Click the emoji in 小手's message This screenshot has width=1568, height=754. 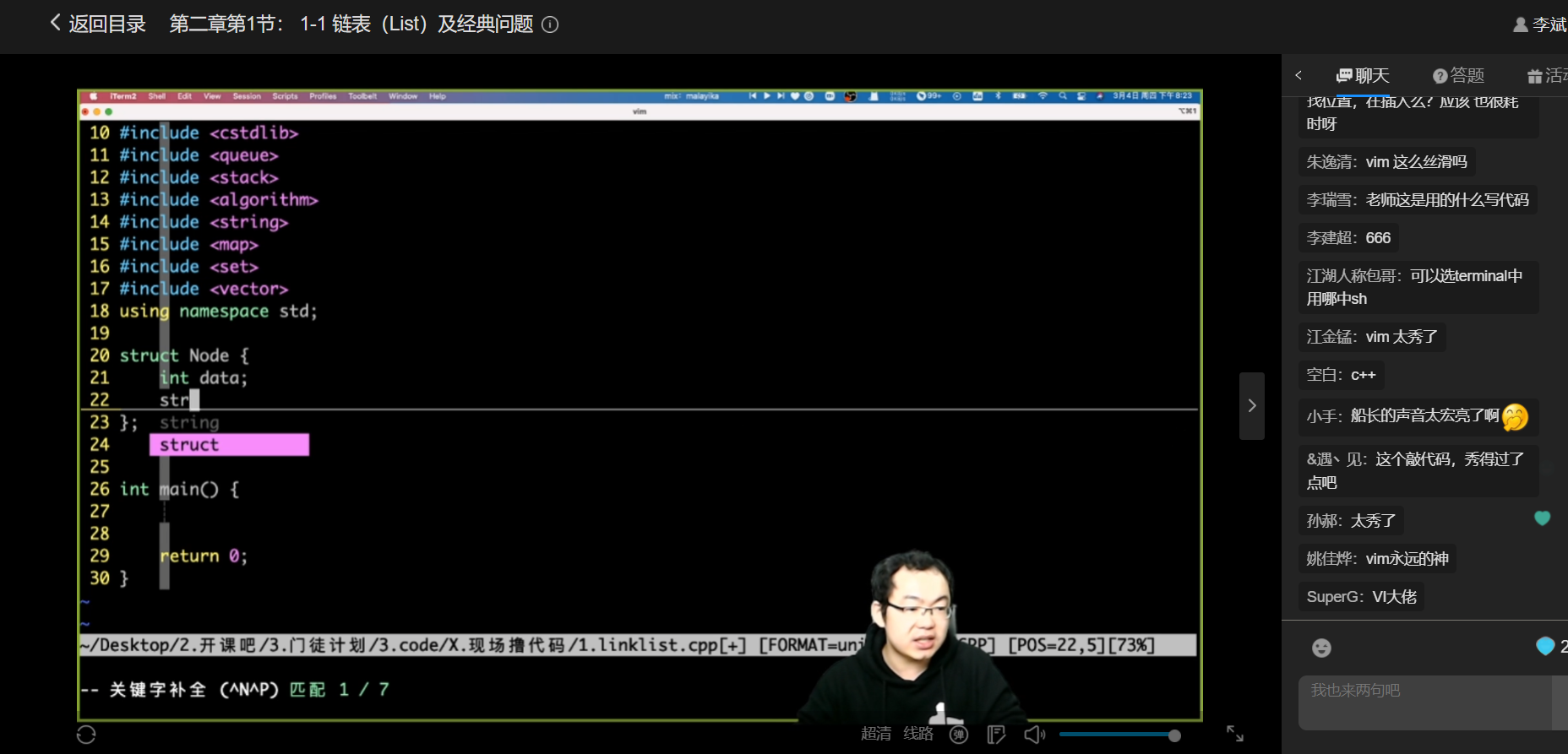pyautogui.click(x=1515, y=416)
